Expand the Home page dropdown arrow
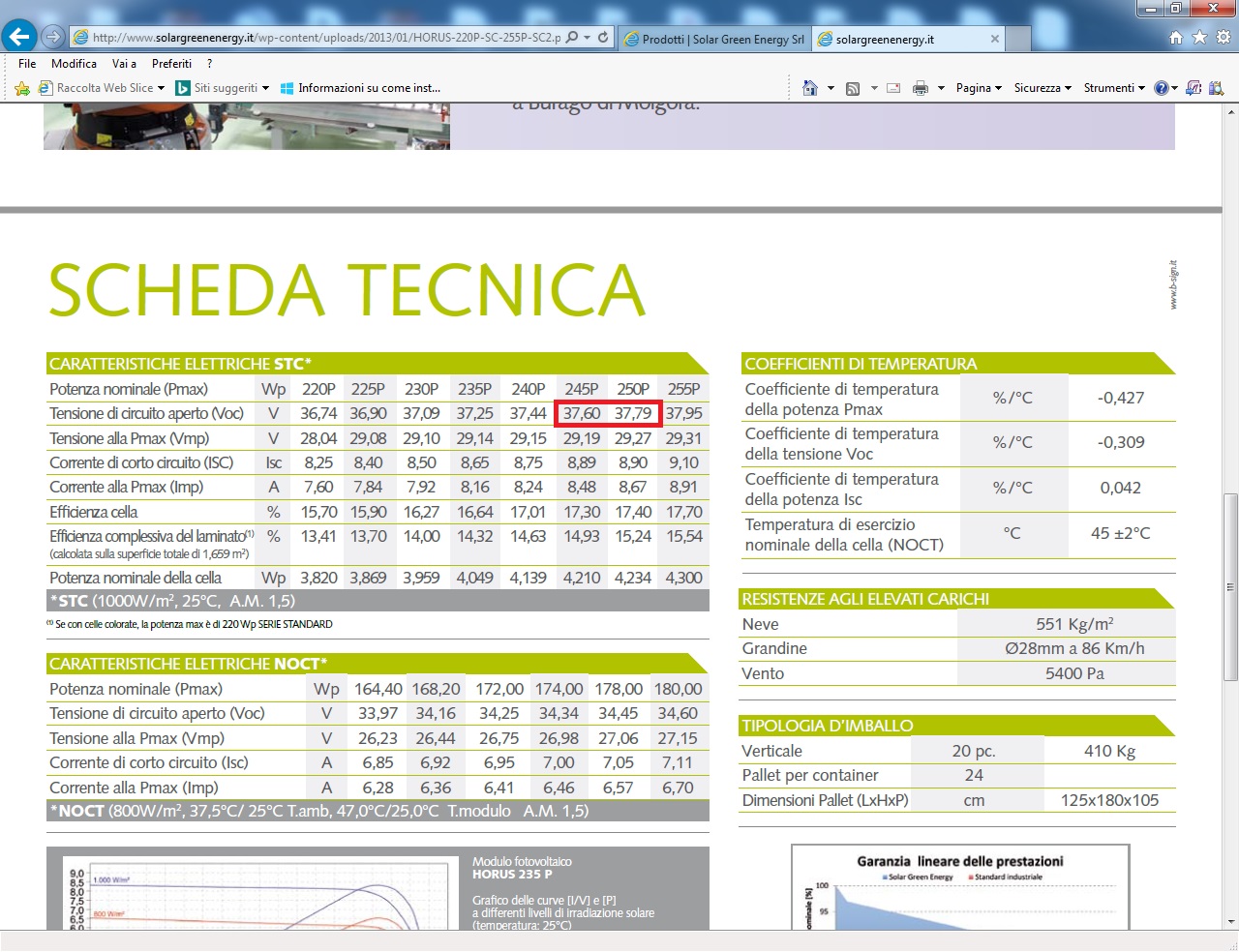The width and height of the screenshot is (1239, 952). [x=831, y=88]
